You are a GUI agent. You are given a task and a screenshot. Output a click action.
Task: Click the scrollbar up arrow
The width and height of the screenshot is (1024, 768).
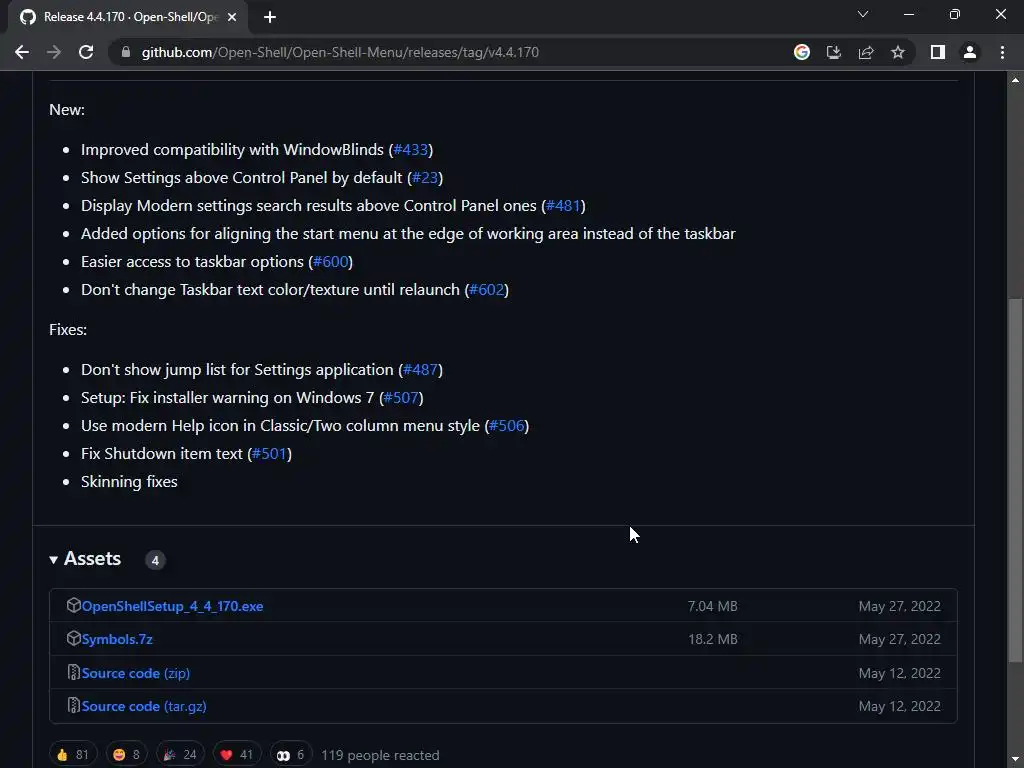click(x=1015, y=80)
